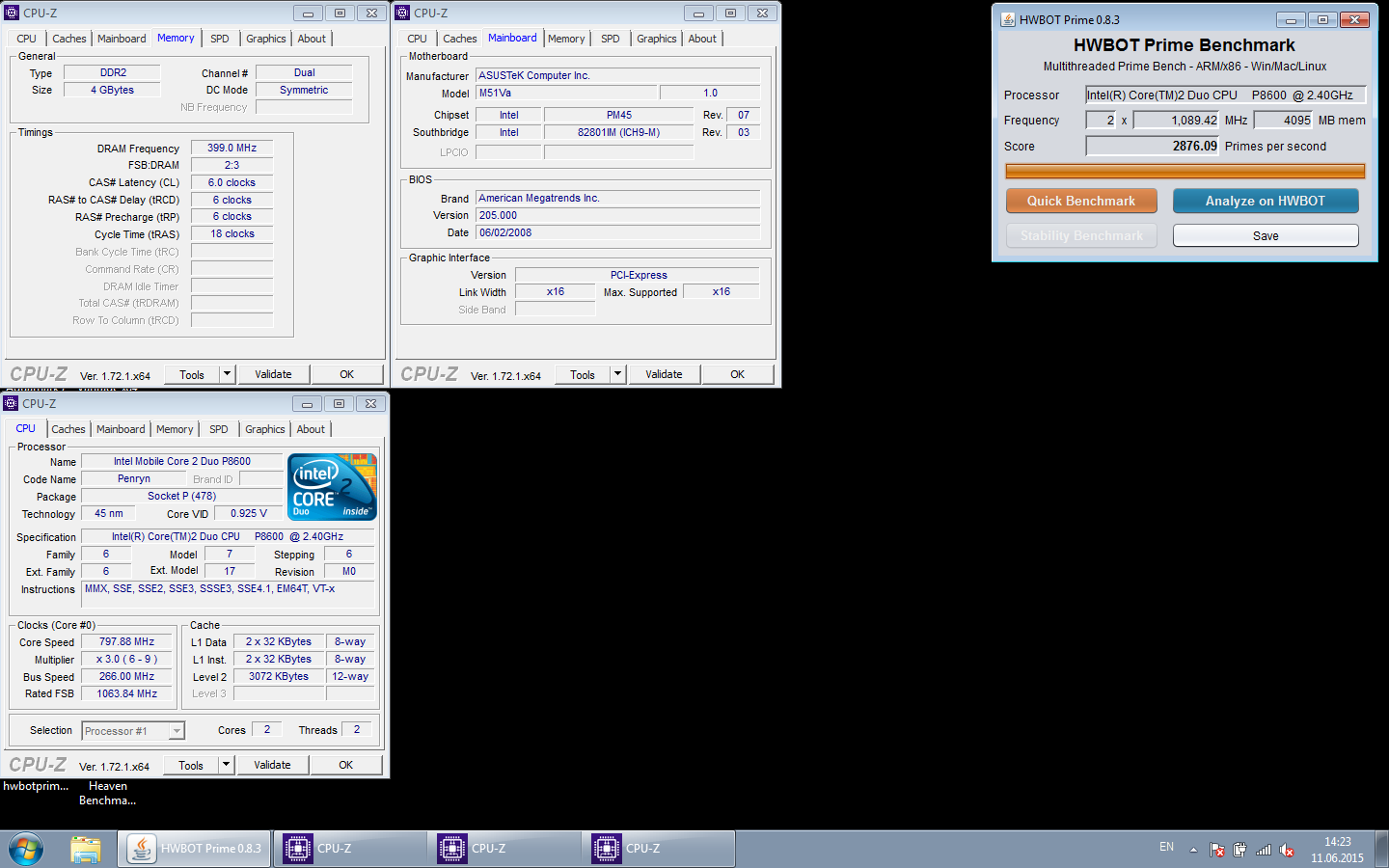Switch to the third CPU-Z taskbar button
The image size is (1389, 868).
[658, 849]
